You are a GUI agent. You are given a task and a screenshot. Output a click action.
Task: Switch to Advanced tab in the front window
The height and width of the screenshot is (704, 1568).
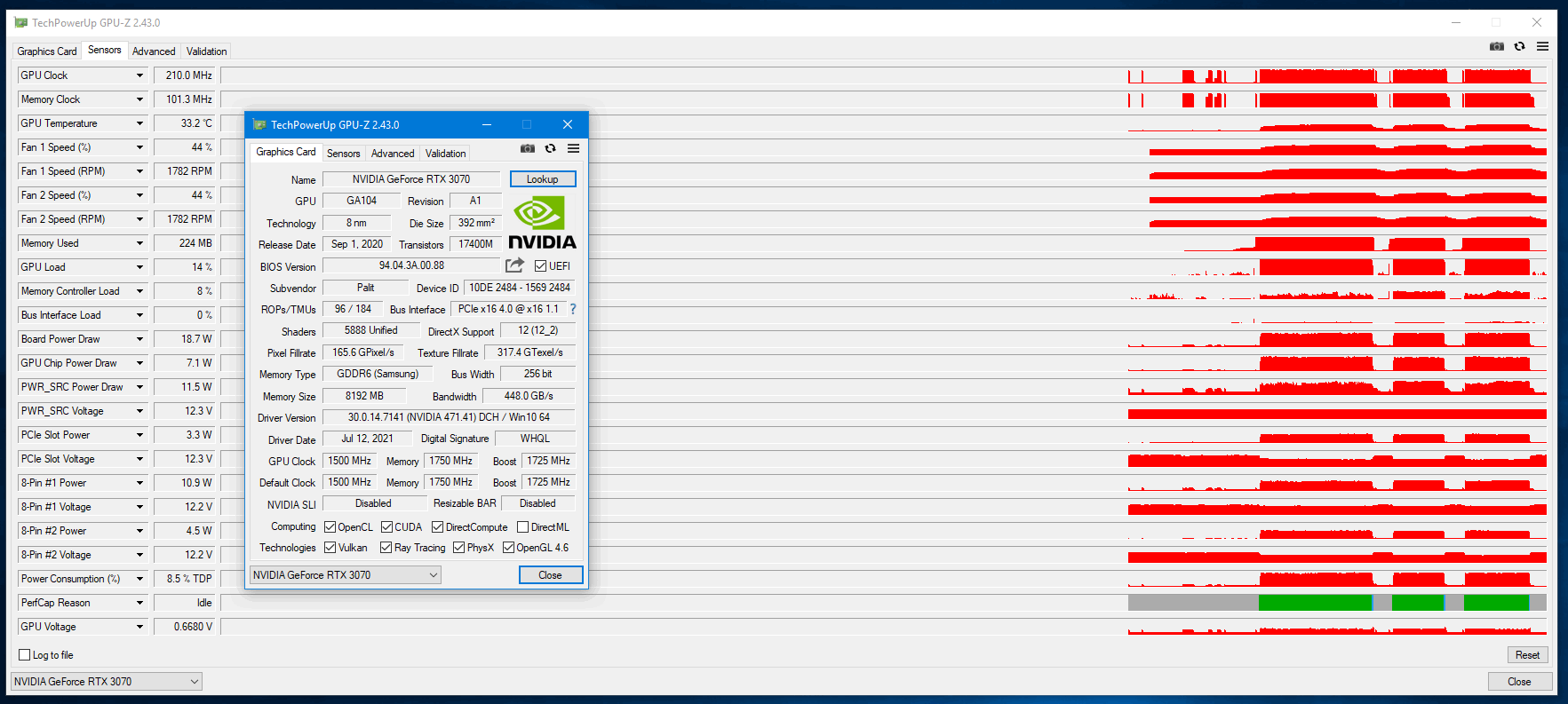coord(393,153)
